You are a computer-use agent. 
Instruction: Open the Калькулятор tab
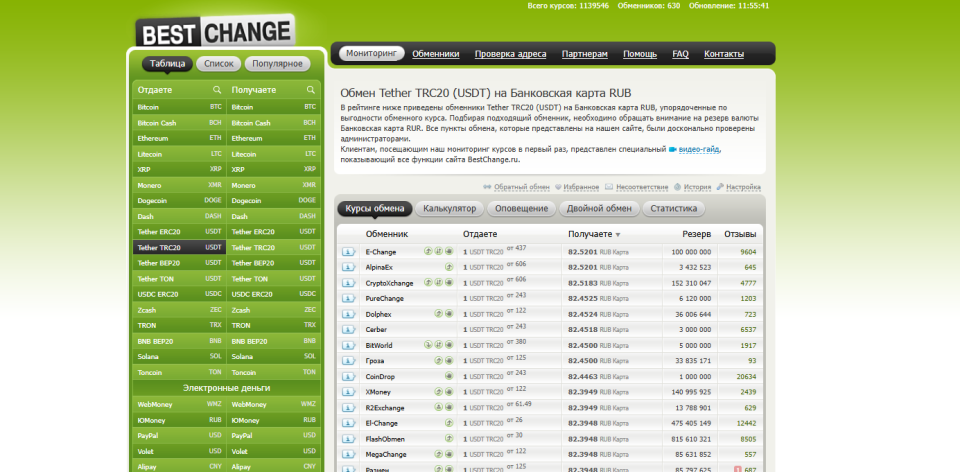pyautogui.click(x=450, y=208)
